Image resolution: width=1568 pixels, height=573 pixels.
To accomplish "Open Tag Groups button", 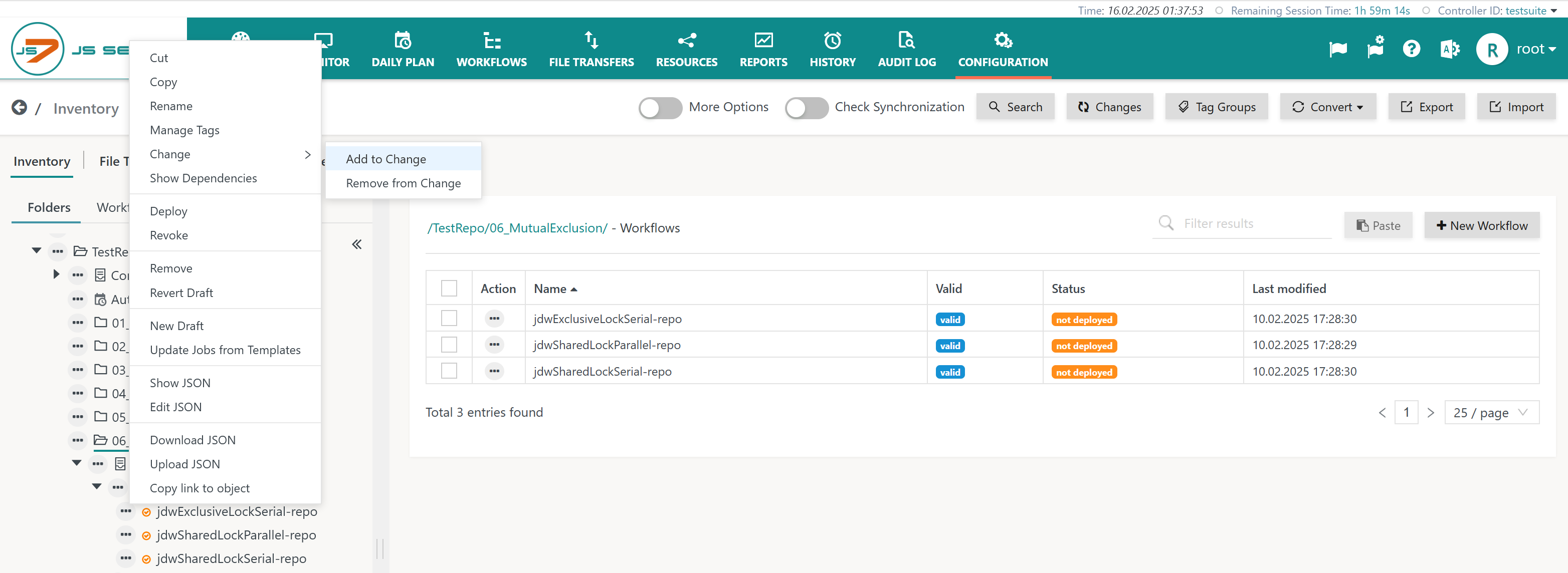I will point(1216,107).
